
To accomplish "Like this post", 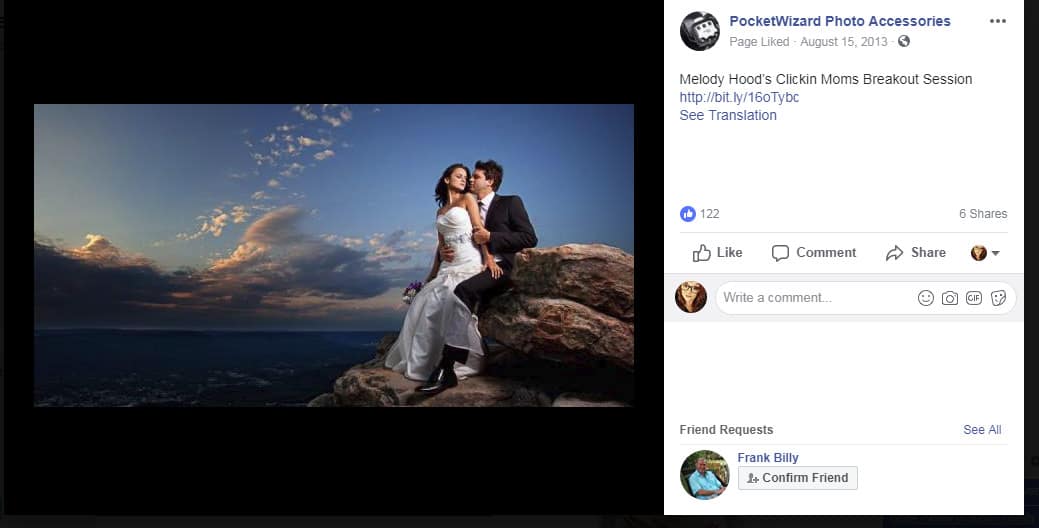I will click(718, 253).
